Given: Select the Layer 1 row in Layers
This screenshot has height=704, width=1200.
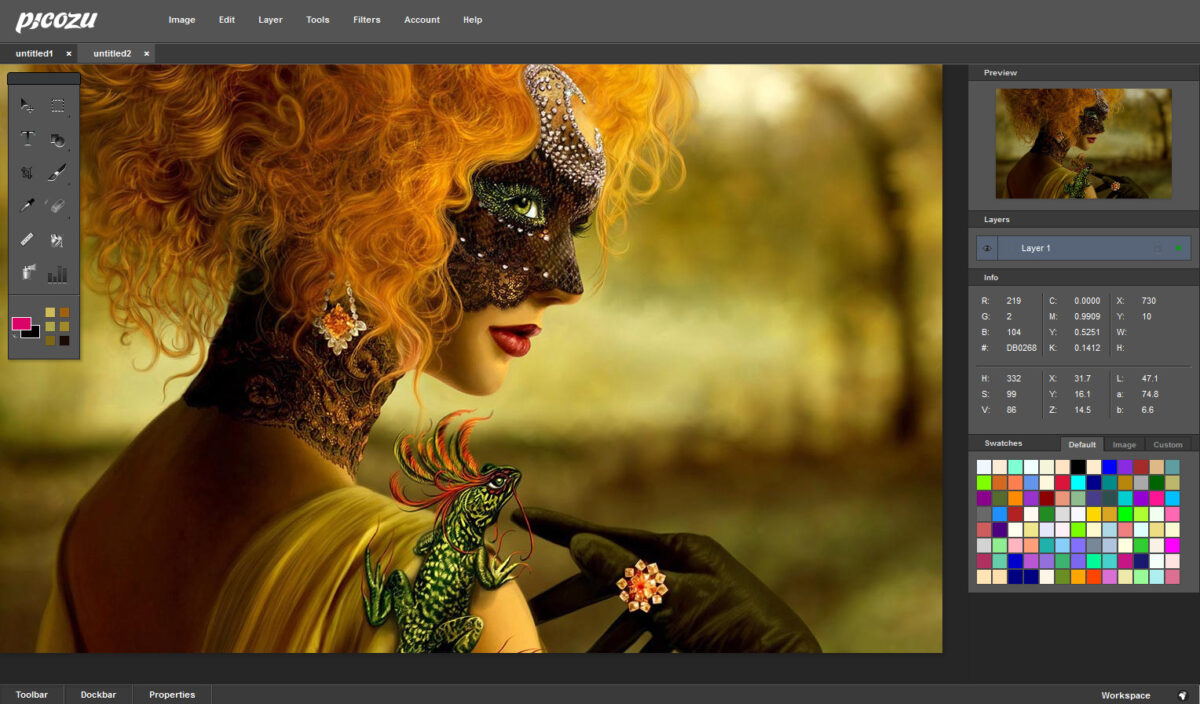Looking at the screenshot, I should (1083, 248).
